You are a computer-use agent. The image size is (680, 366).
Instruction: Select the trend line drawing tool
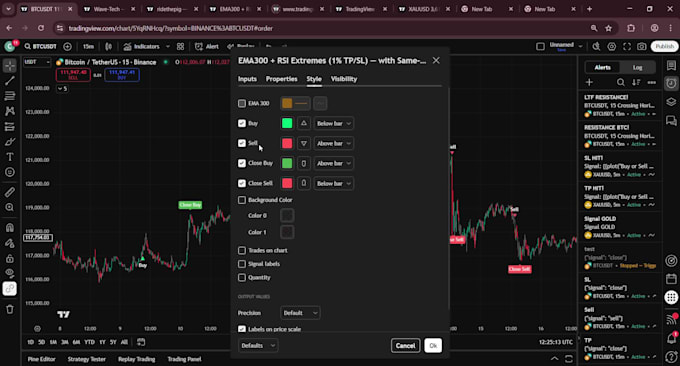pyautogui.click(x=10, y=81)
